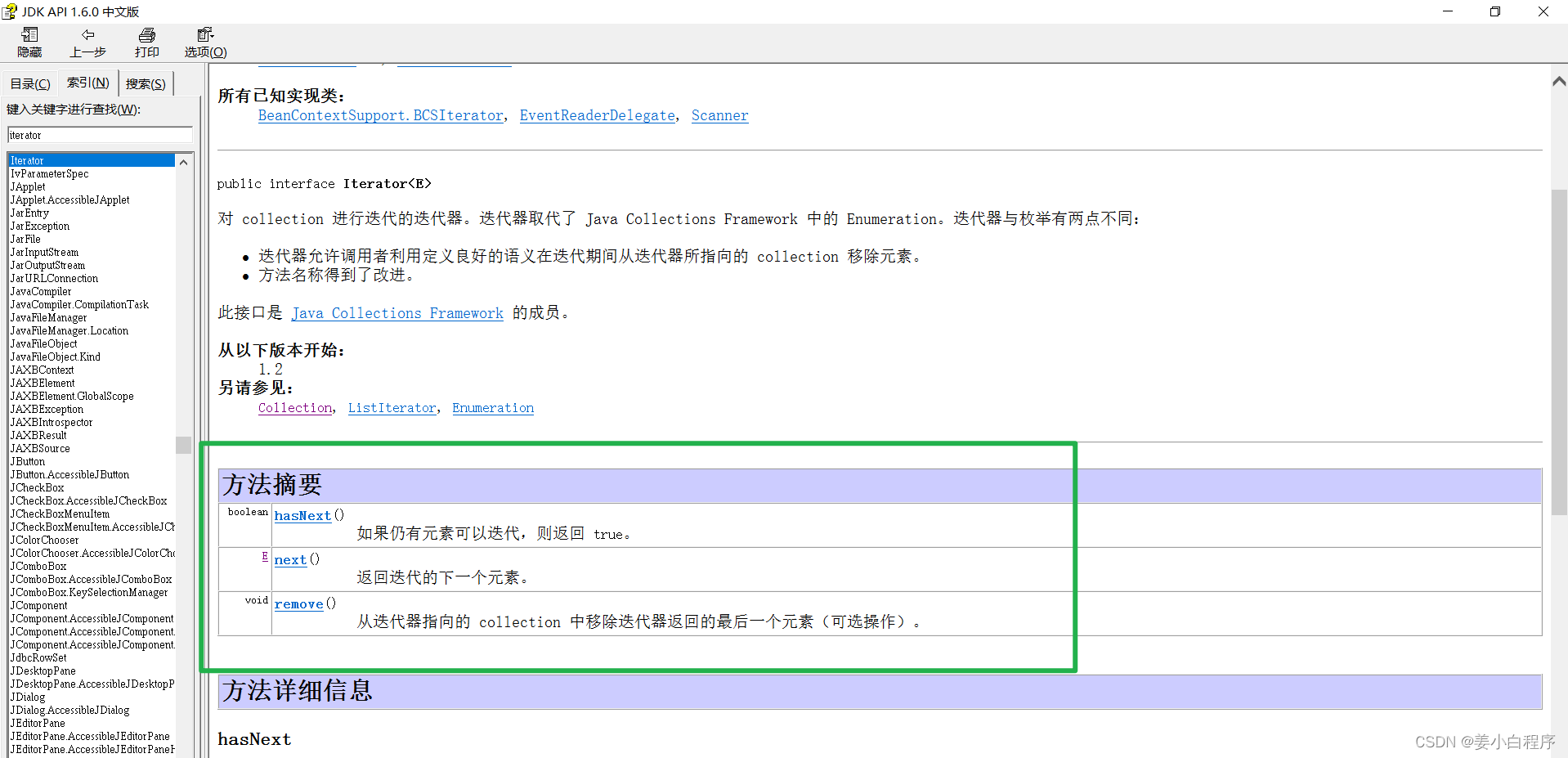1568x758 pixels.
Task: Switch to the 目录(C) tab
Action: click(x=29, y=83)
